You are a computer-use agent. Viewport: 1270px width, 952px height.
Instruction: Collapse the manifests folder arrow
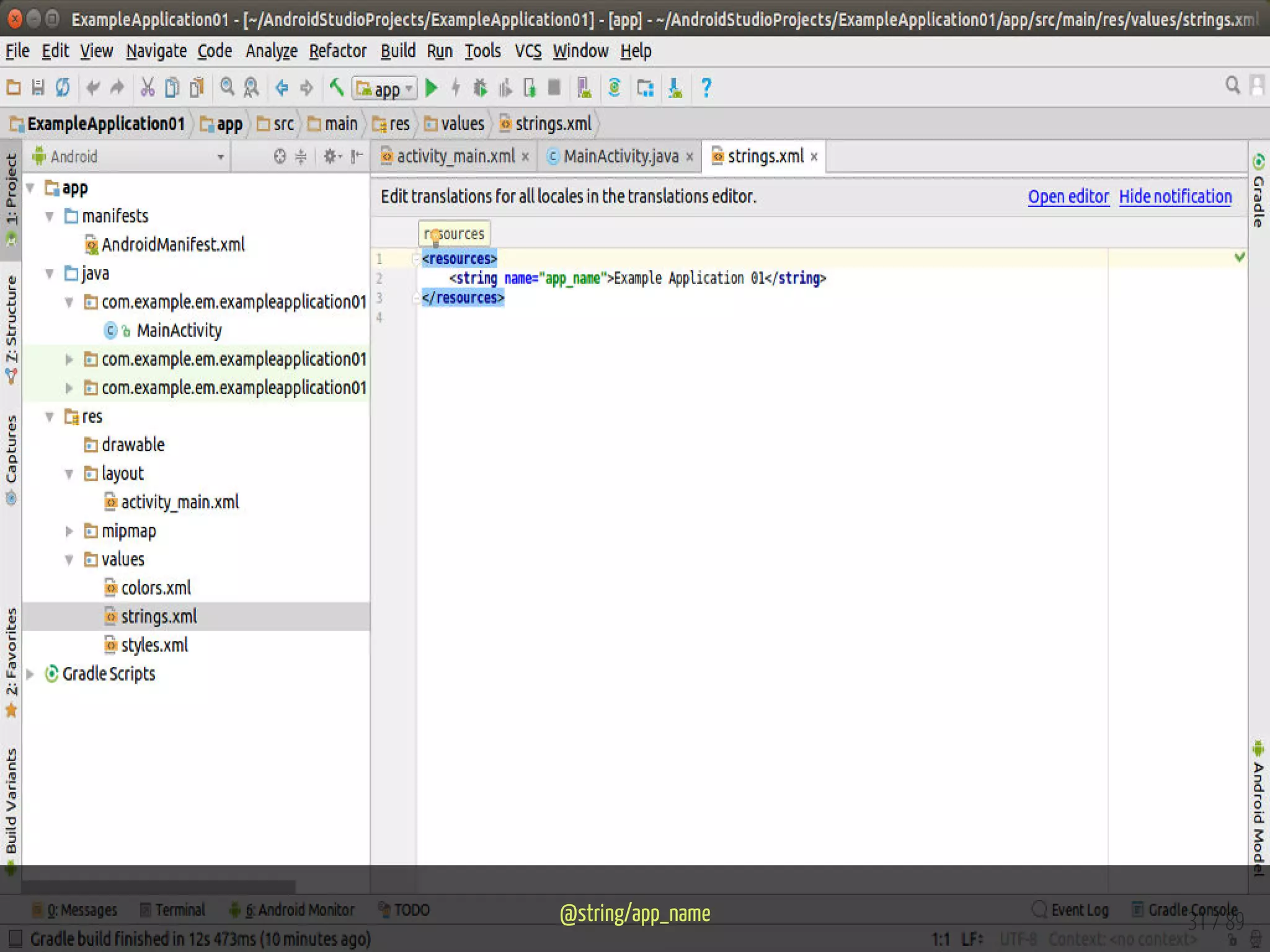[x=50, y=216]
